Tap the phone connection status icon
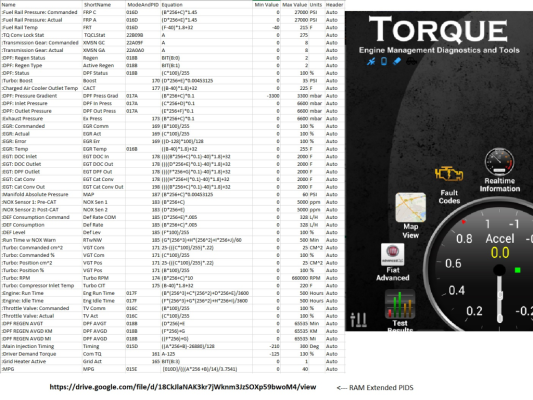The image size is (533, 400). click(x=384, y=61)
